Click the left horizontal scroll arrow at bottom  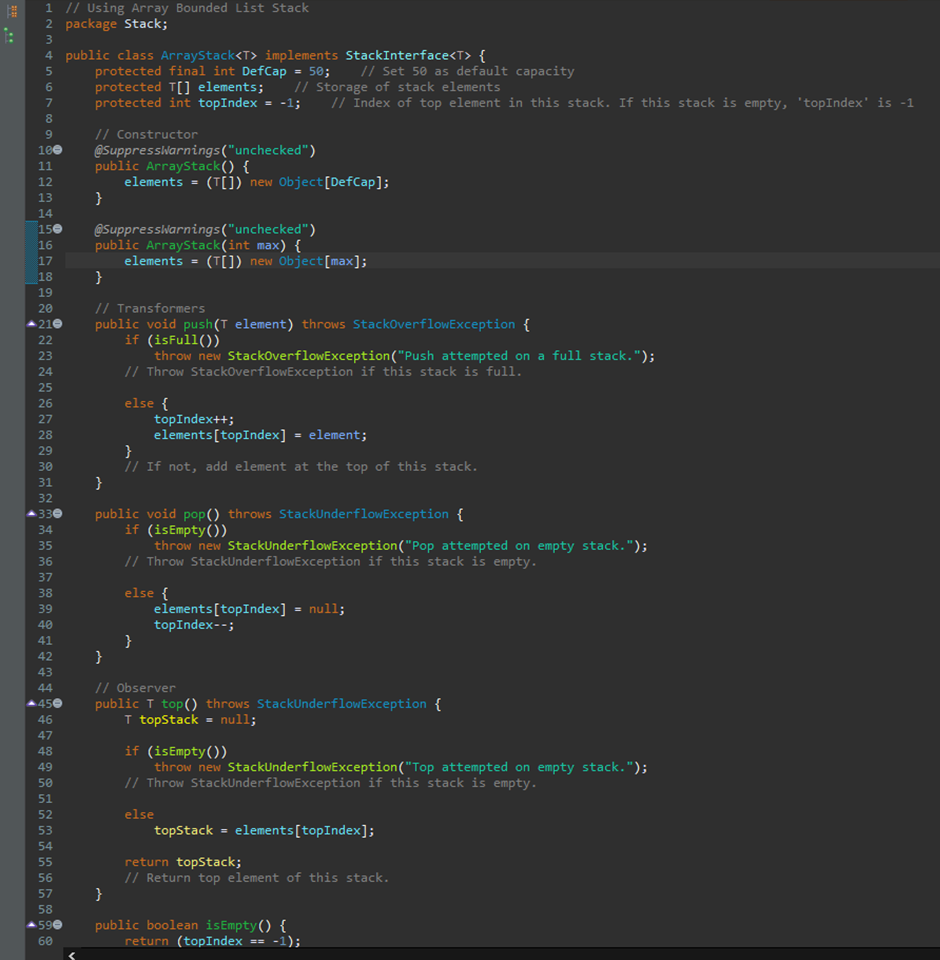[71, 955]
